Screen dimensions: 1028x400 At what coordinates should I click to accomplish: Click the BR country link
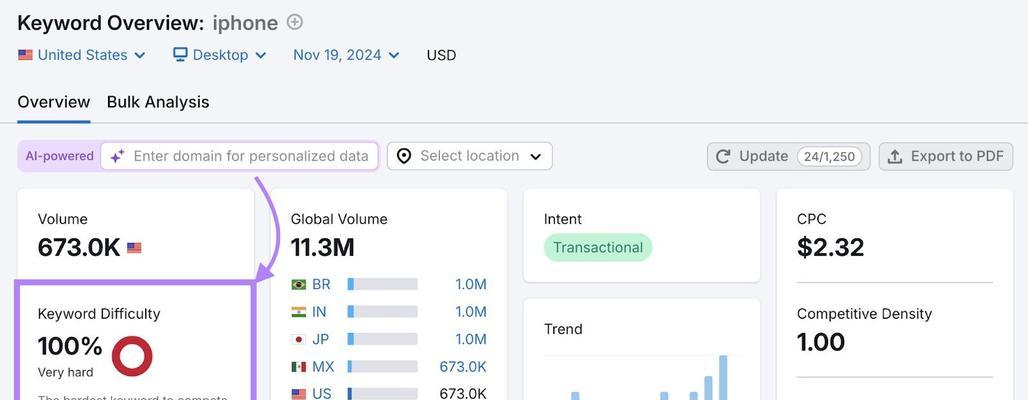coord(321,285)
